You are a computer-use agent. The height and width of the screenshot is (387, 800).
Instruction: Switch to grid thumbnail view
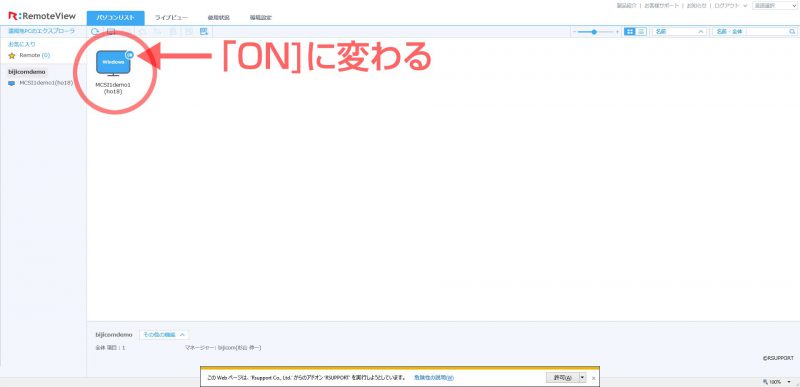(630, 32)
